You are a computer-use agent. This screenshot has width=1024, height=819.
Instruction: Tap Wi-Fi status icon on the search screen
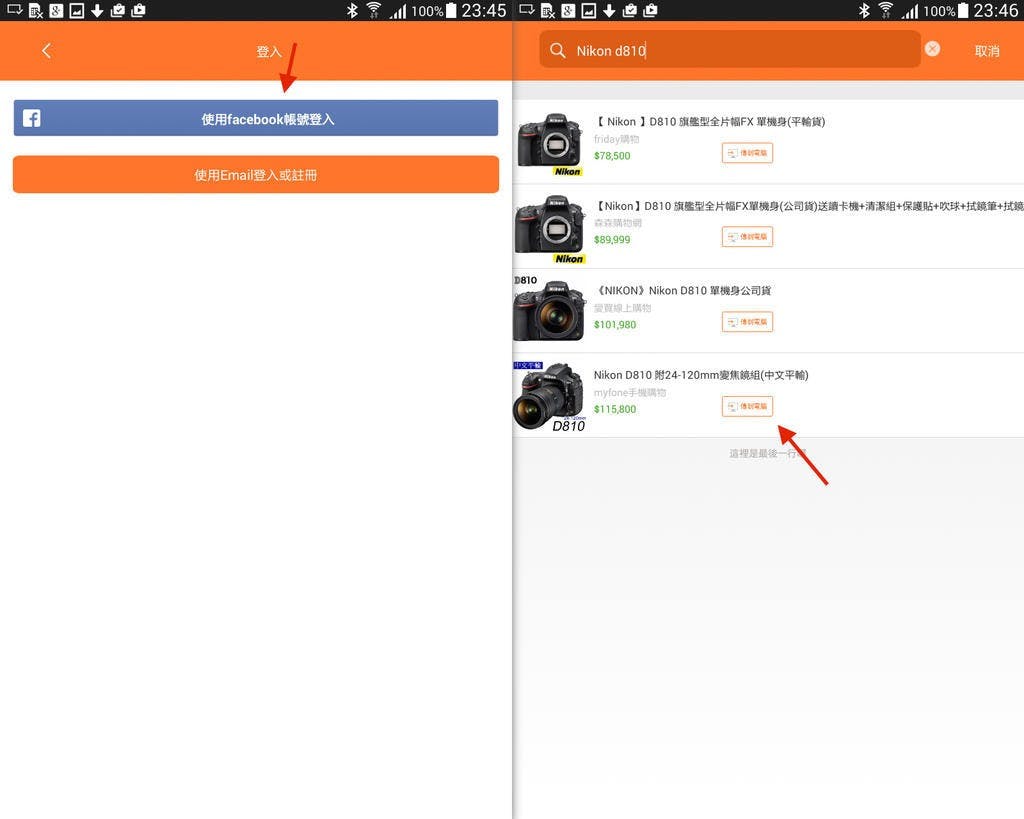pyautogui.click(x=886, y=10)
